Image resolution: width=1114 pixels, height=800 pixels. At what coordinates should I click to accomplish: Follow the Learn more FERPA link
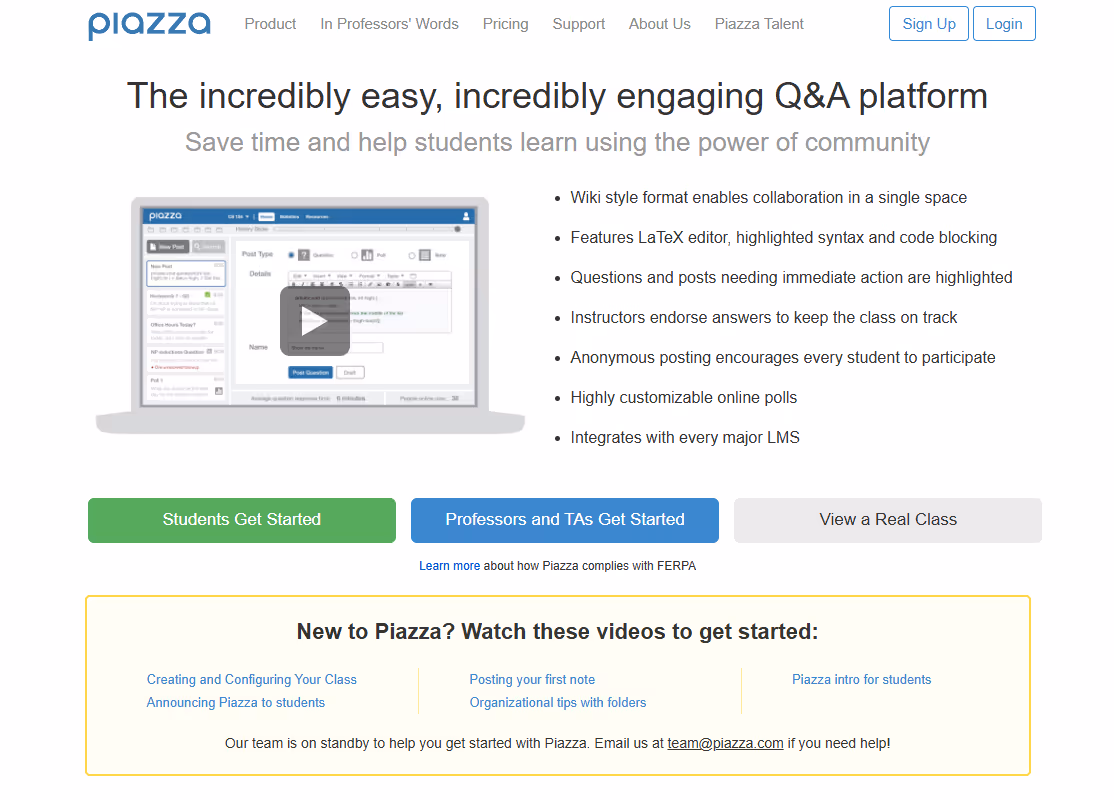tap(449, 566)
